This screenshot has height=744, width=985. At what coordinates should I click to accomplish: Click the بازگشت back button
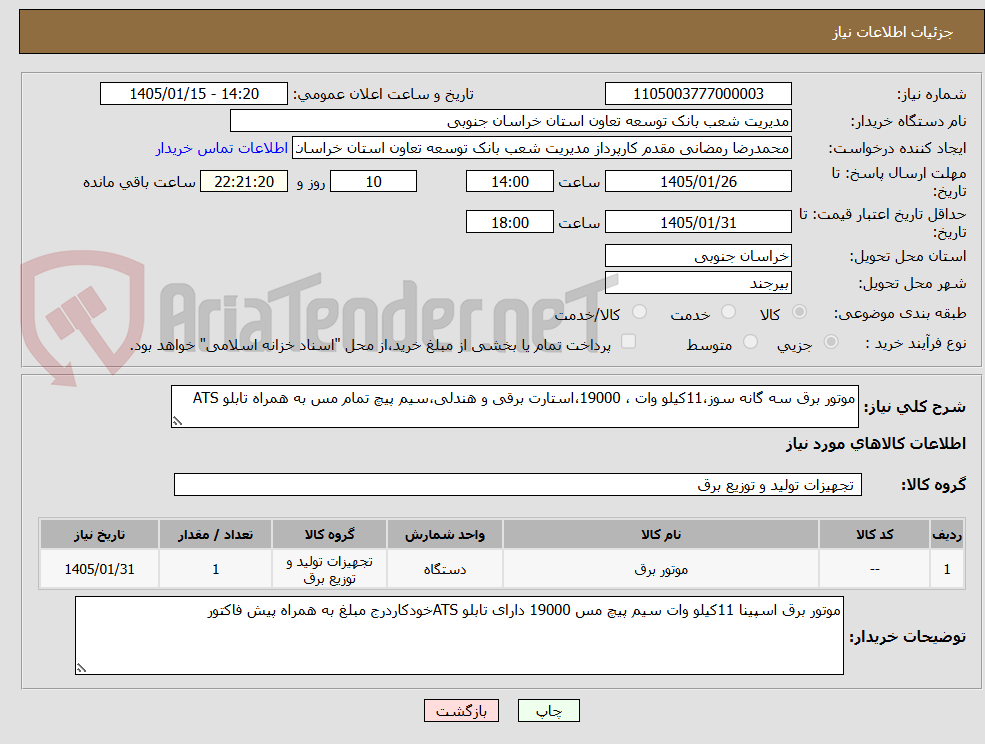tap(461, 711)
